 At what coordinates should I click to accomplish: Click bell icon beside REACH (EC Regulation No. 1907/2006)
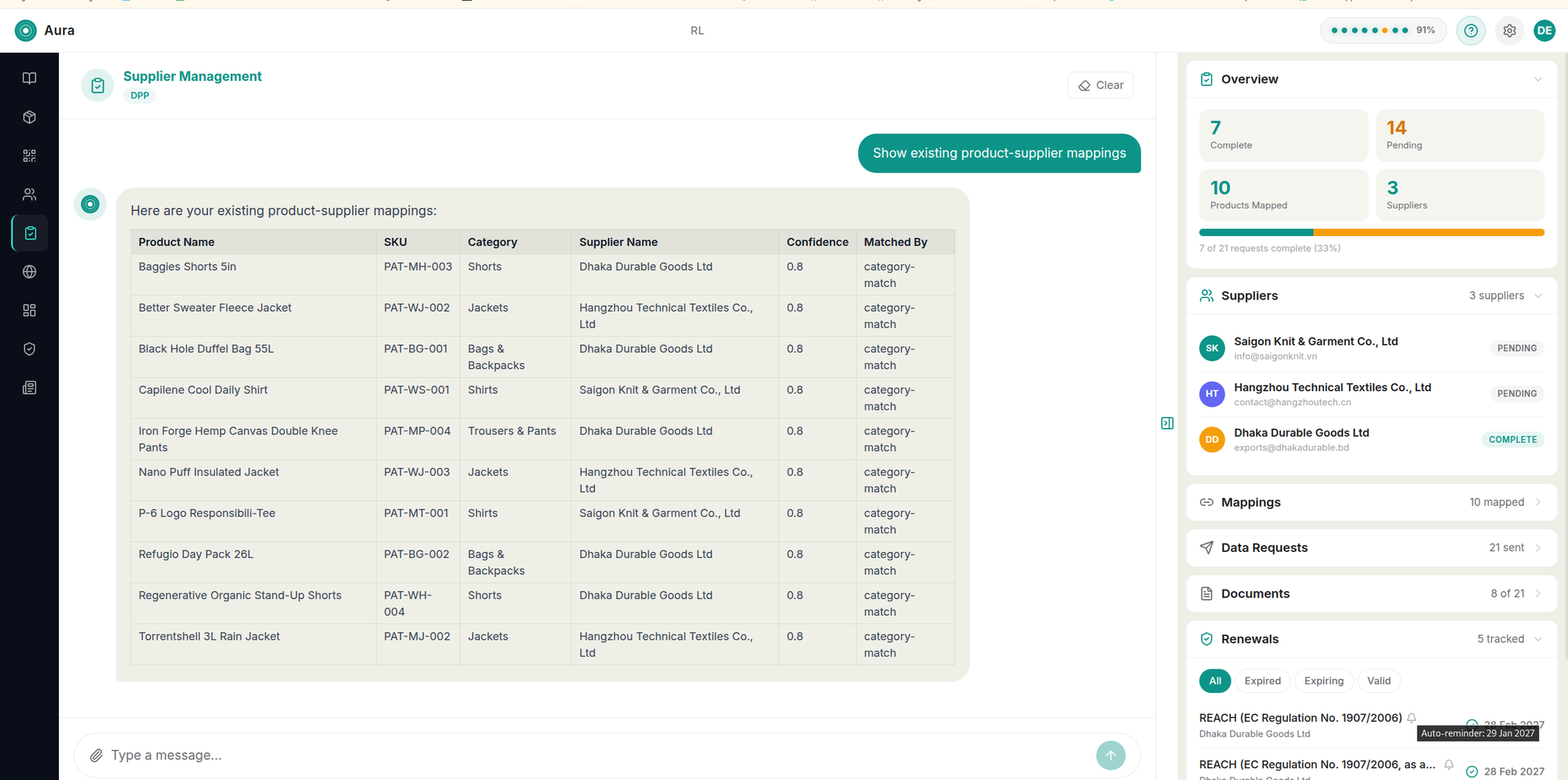pyautogui.click(x=1412, y=717)
